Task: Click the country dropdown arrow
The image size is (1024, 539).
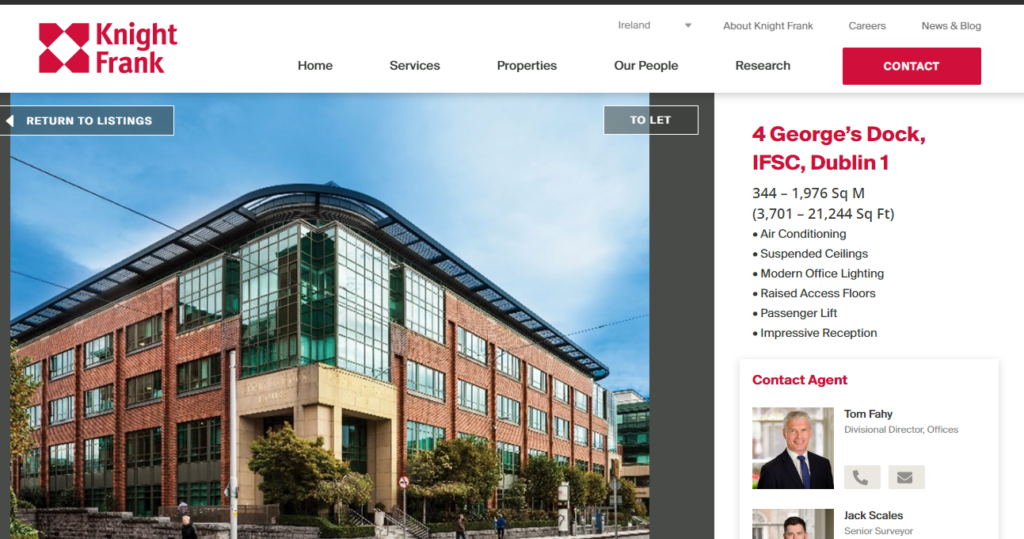Action: [x=688, y=25]
